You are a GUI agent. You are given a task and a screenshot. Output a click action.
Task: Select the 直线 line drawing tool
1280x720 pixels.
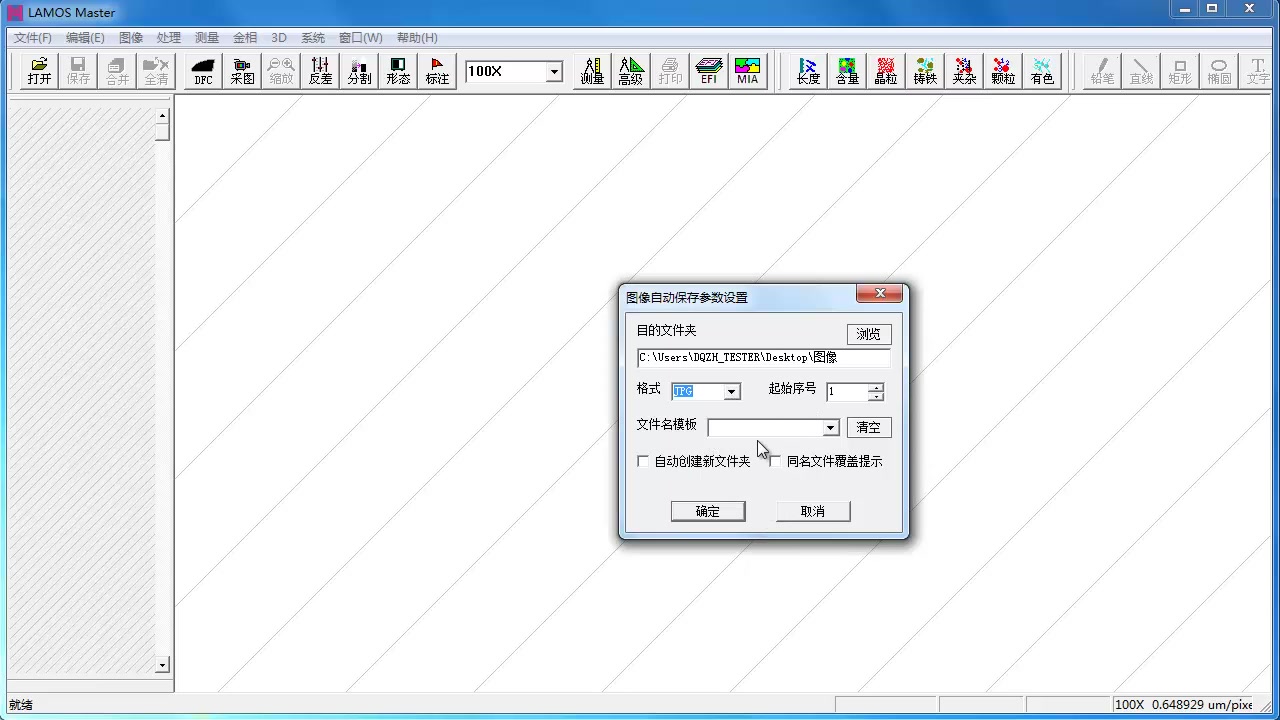tap(1141, 71)
